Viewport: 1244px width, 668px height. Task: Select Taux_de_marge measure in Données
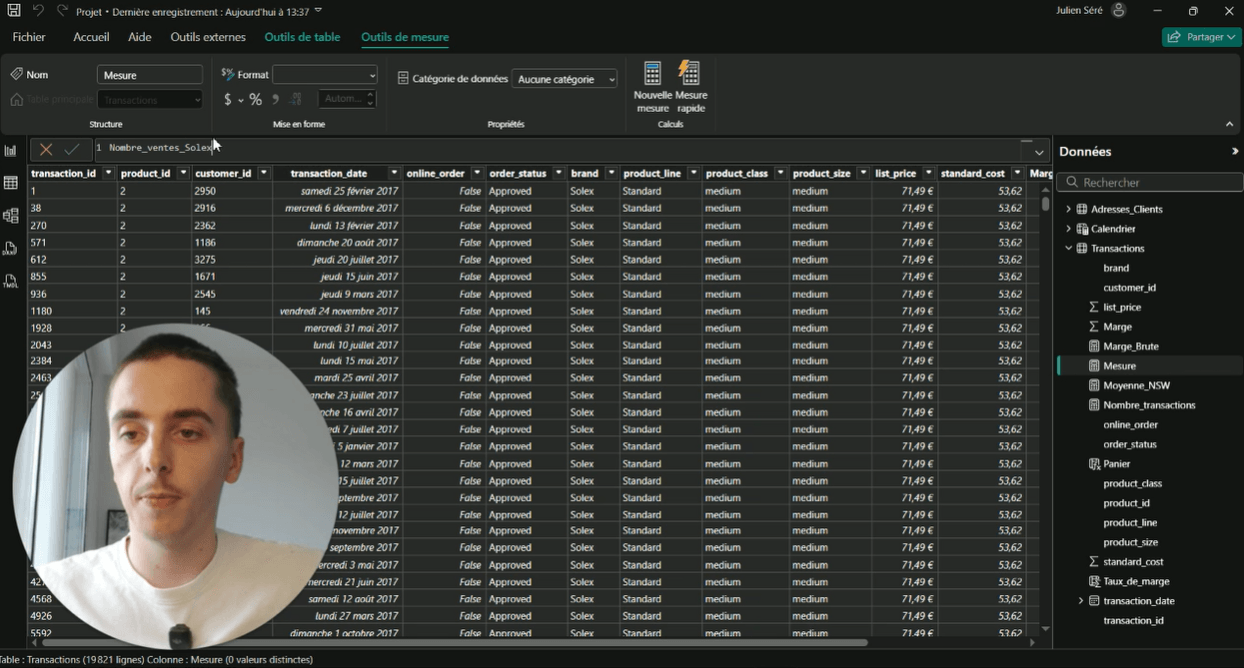[1136, 581]
